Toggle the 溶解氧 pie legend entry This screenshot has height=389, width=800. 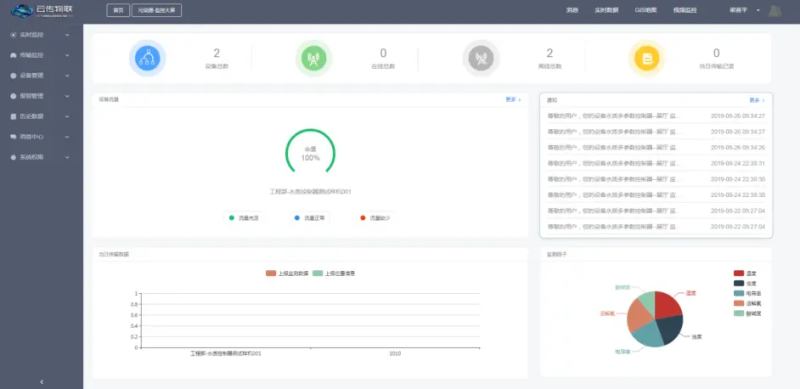pos(746,303)
